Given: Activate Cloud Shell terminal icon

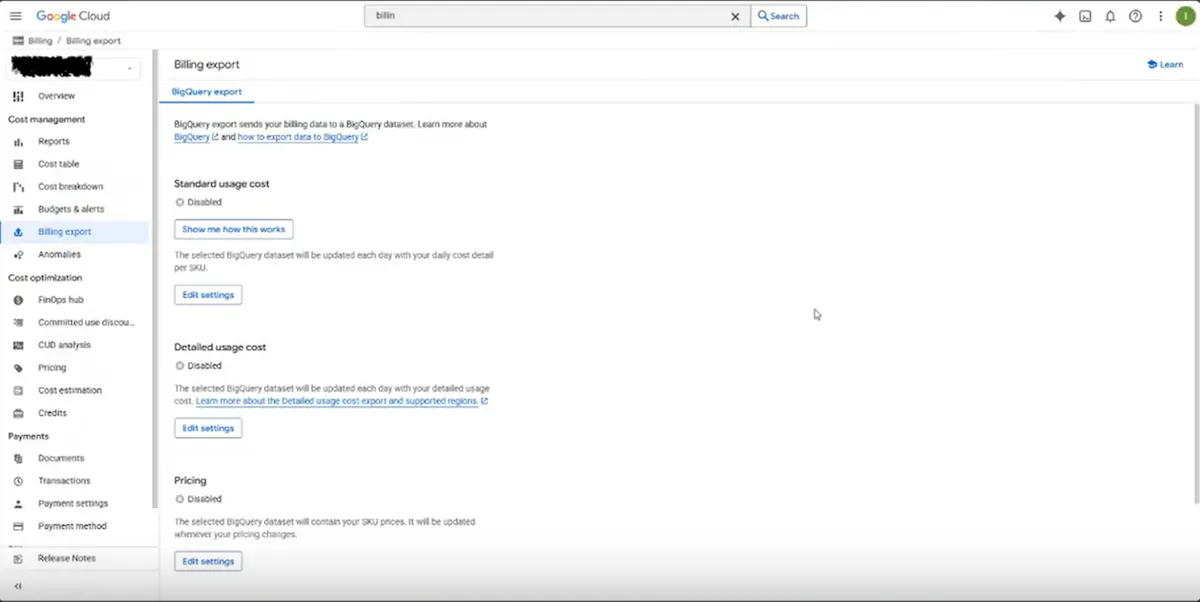Looking at the screenshot, I should point(1085,16).
